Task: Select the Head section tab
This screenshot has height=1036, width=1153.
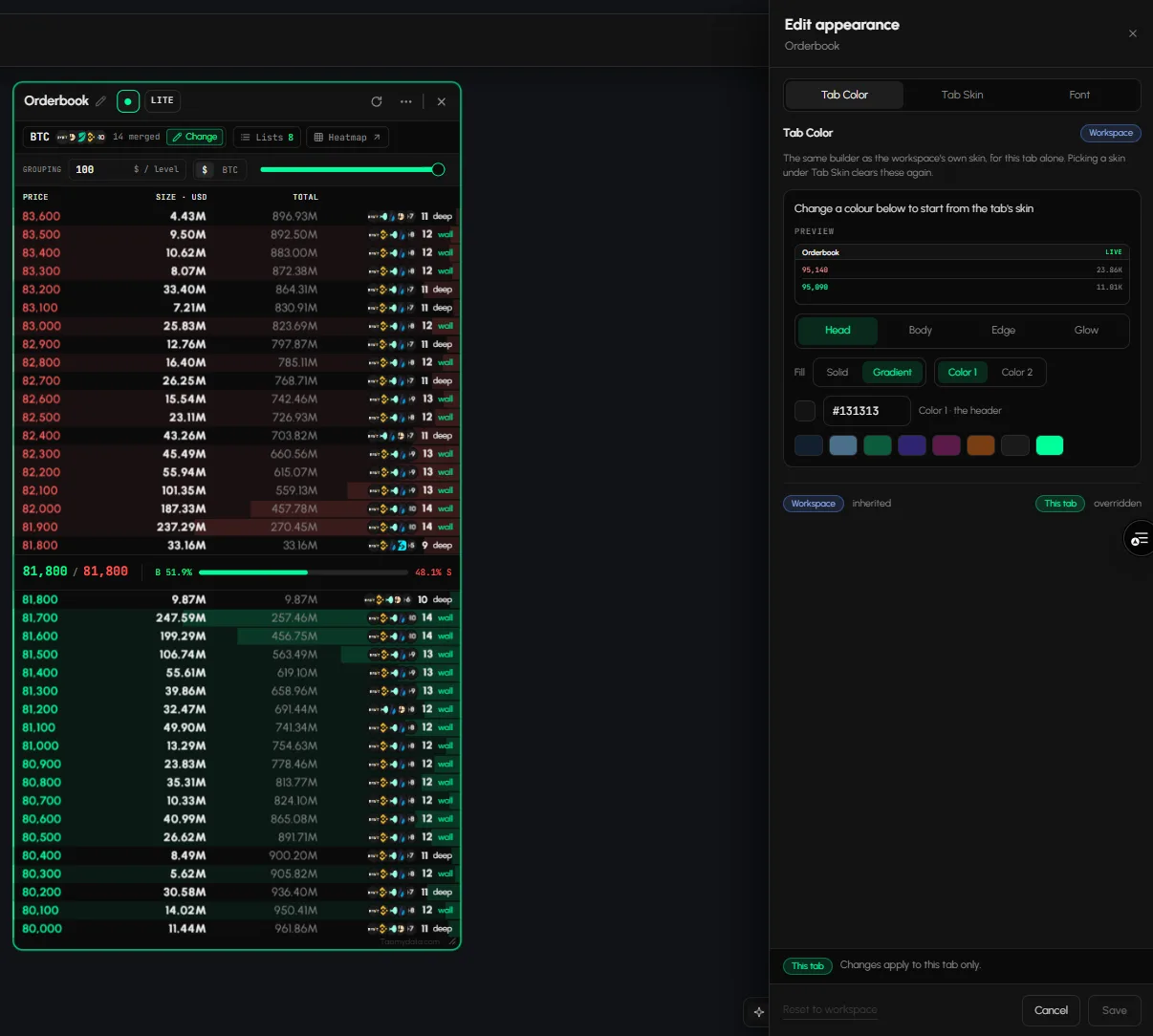Action: 838,330
